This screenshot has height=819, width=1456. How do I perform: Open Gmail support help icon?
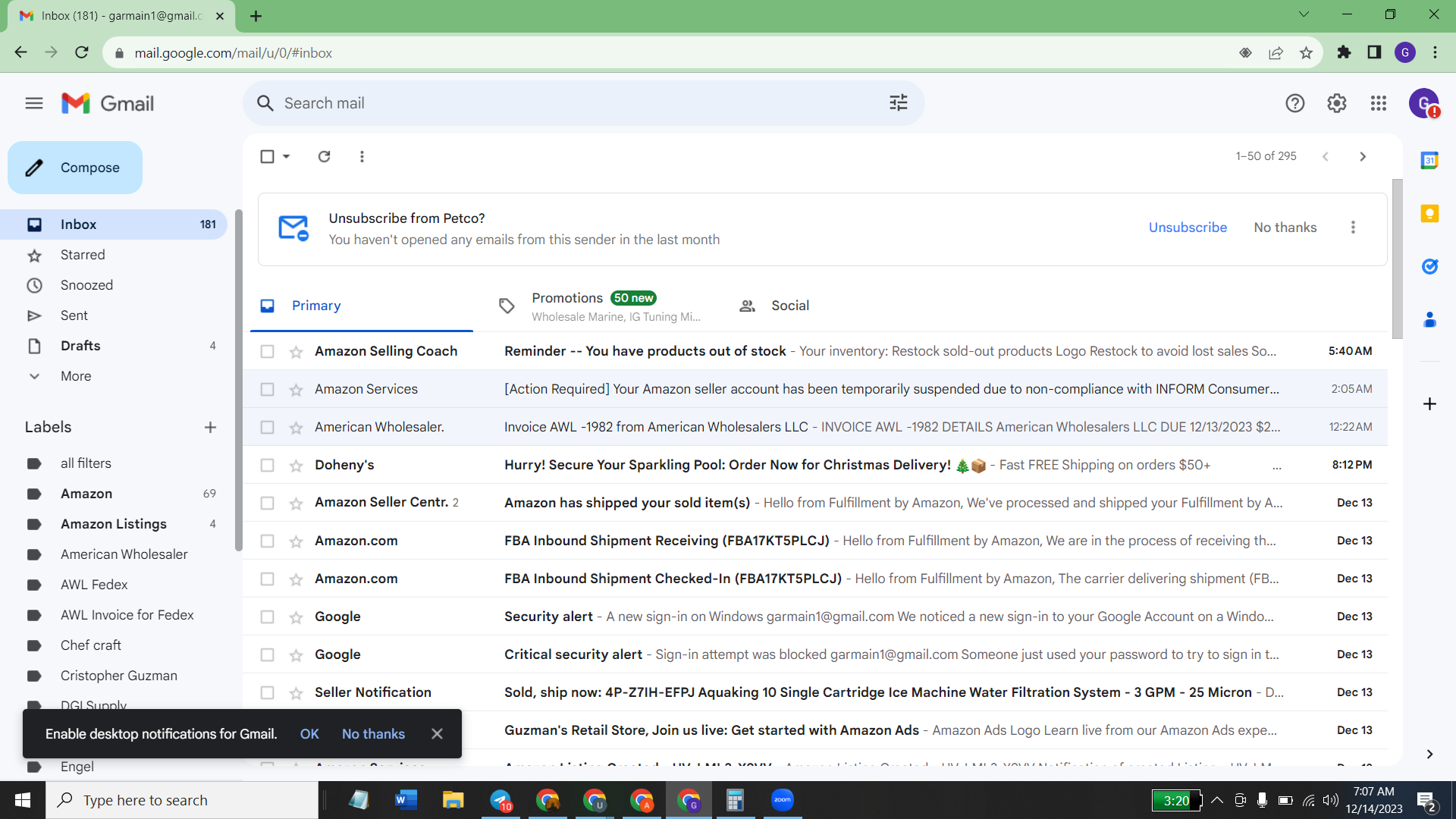click(x=1295, y=103)
